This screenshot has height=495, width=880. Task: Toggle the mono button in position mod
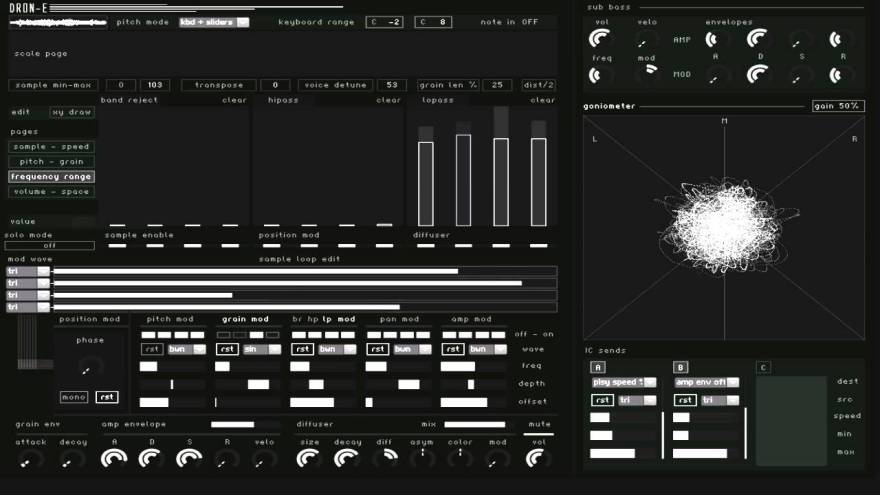(74, 397)
